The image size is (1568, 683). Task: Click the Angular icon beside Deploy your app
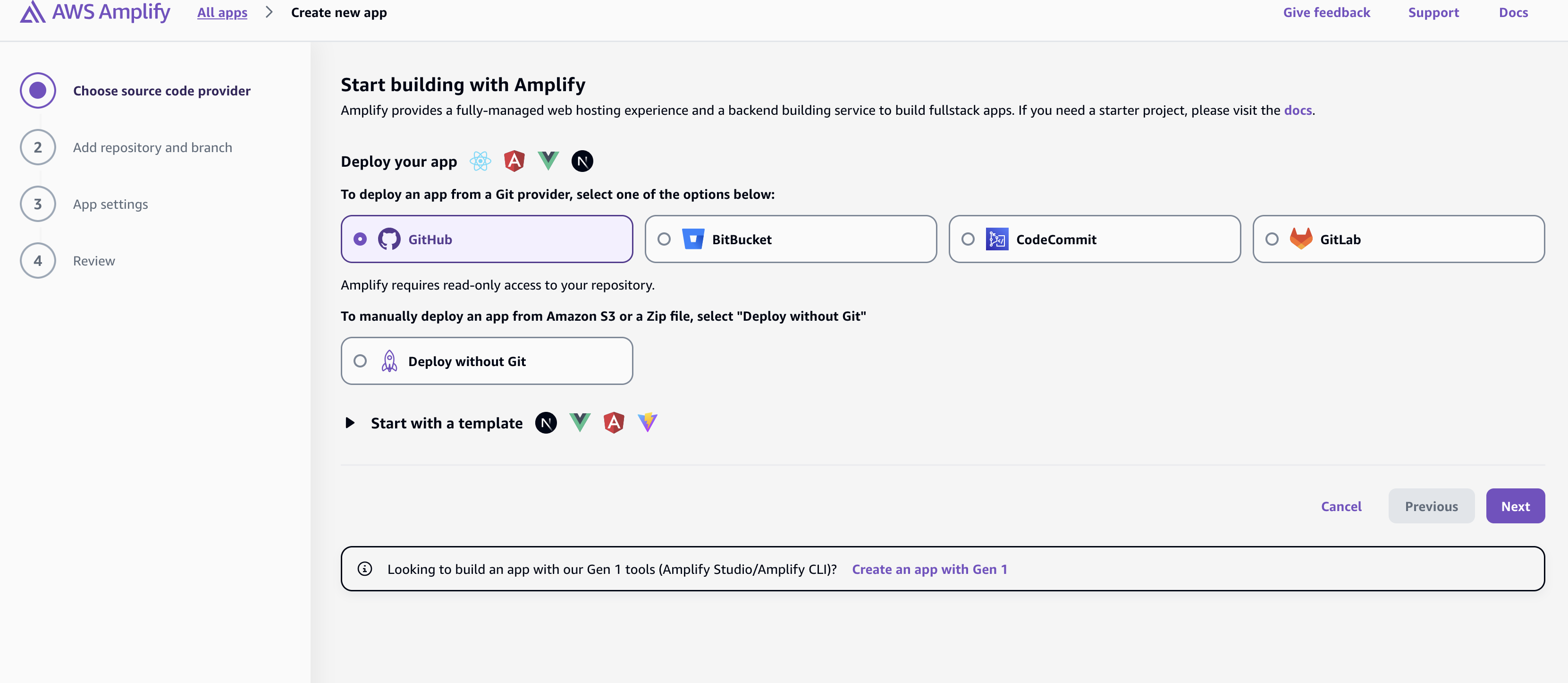tap(514, 162)
